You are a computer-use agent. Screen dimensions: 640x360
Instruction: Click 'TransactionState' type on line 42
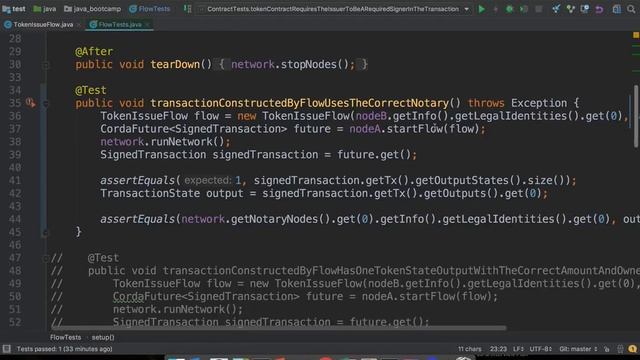point(150,193)
